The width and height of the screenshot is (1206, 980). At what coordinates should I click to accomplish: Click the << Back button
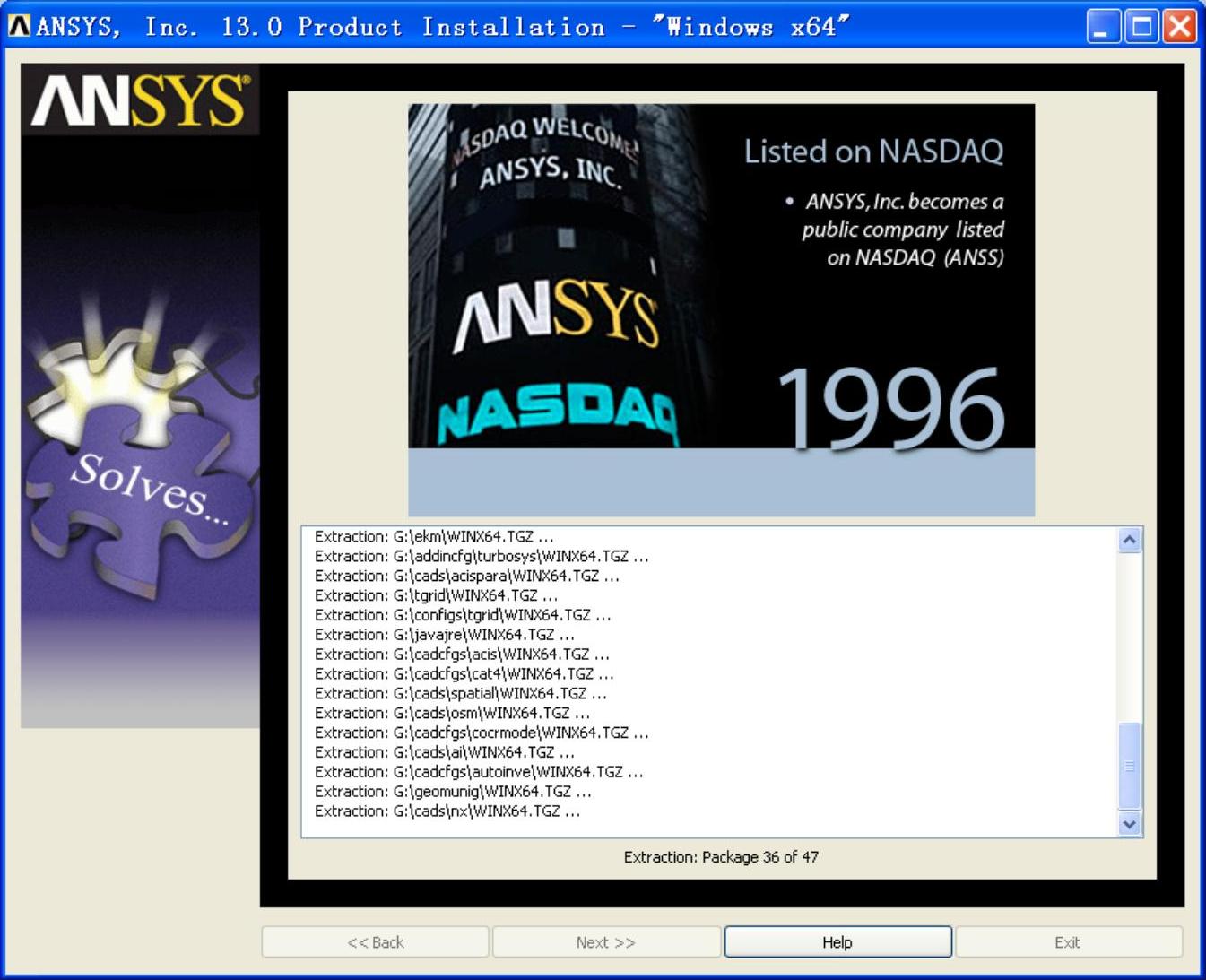(376, 942)
